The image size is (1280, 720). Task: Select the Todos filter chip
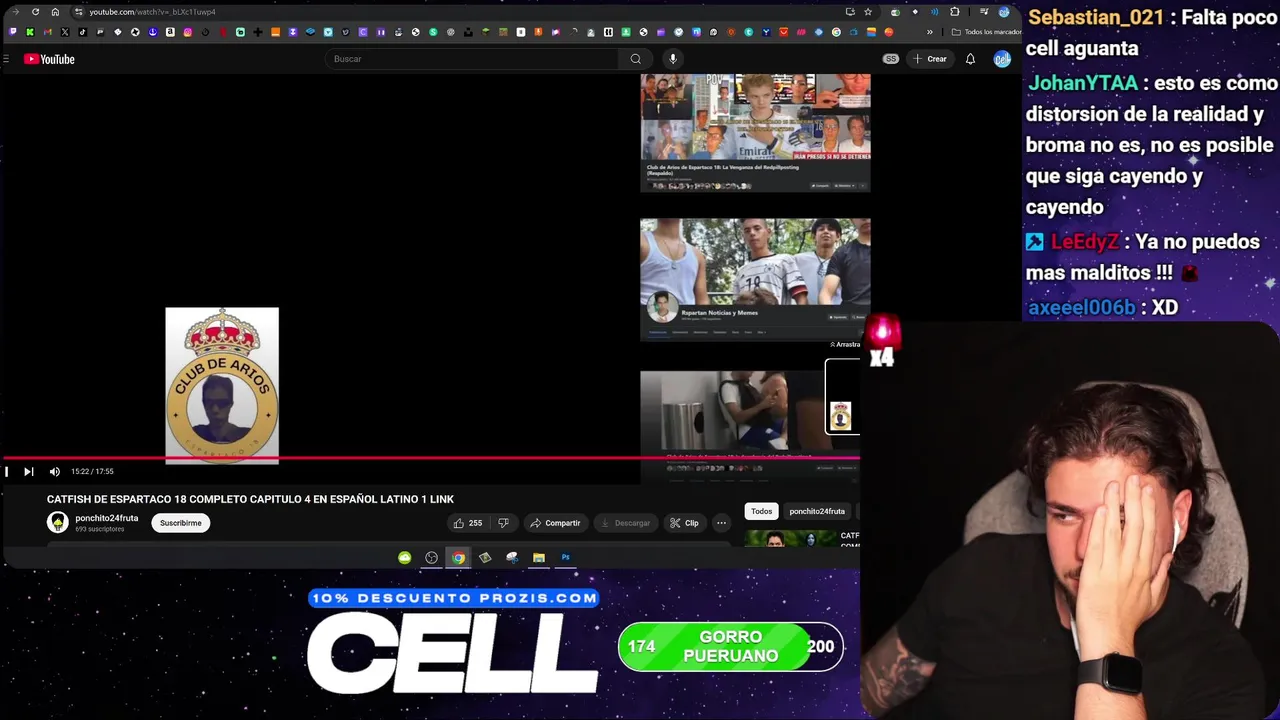pyautogui.click(x=762, y=511)
